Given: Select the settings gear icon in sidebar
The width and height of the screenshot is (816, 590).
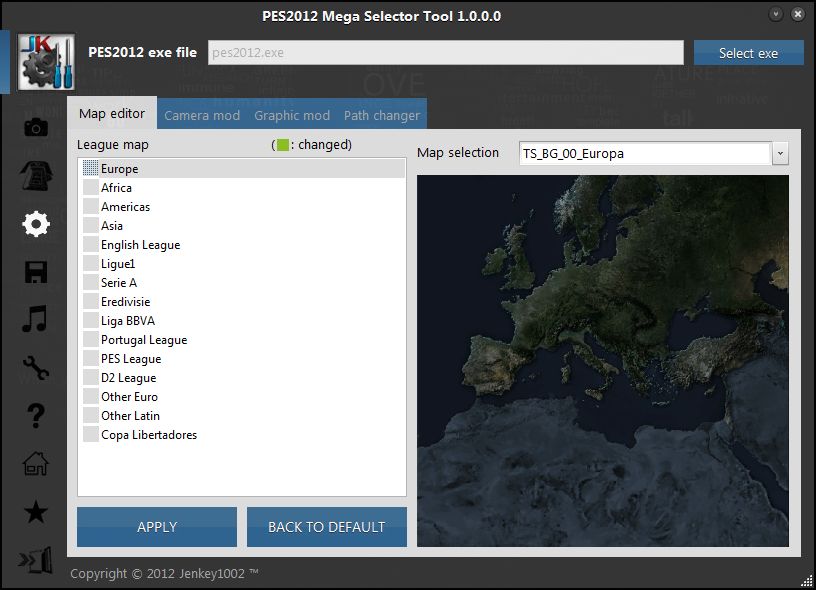Looking at the screenshot, I should pos(36,223).
